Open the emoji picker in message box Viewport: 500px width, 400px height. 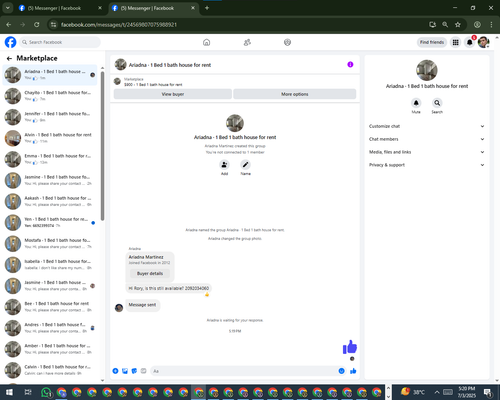point(341,371)
